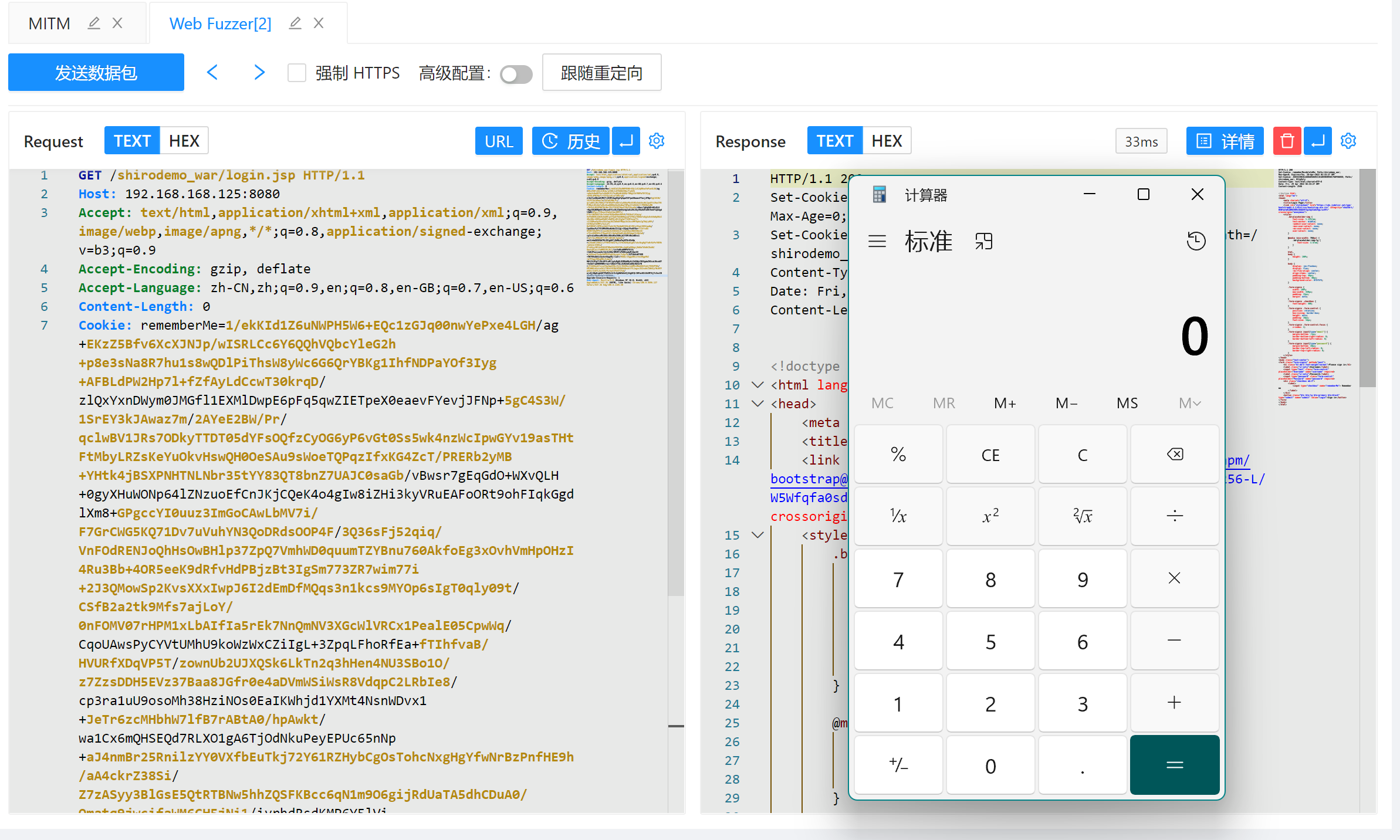Open calculator history clock icon

(x=1195, y=241)
